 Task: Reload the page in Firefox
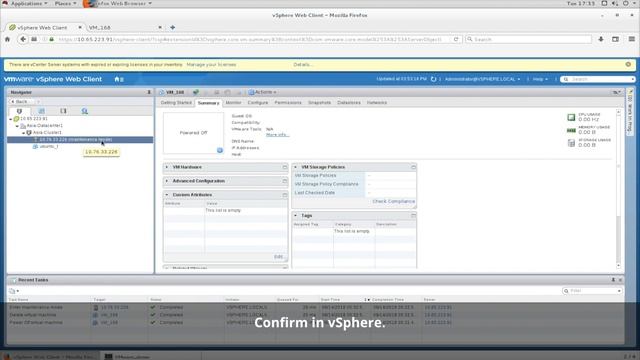[456, 39]
